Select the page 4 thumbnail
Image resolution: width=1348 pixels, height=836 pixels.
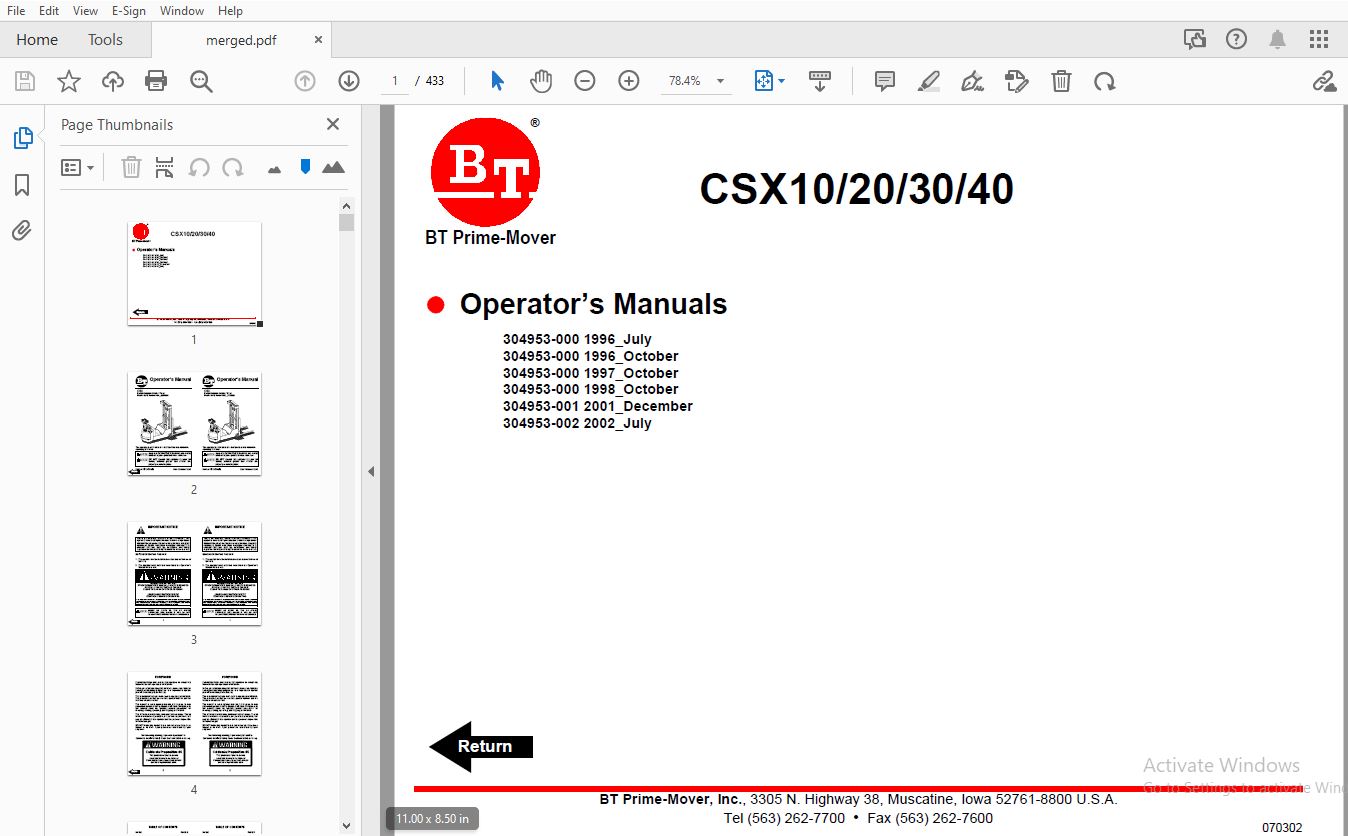194,723
